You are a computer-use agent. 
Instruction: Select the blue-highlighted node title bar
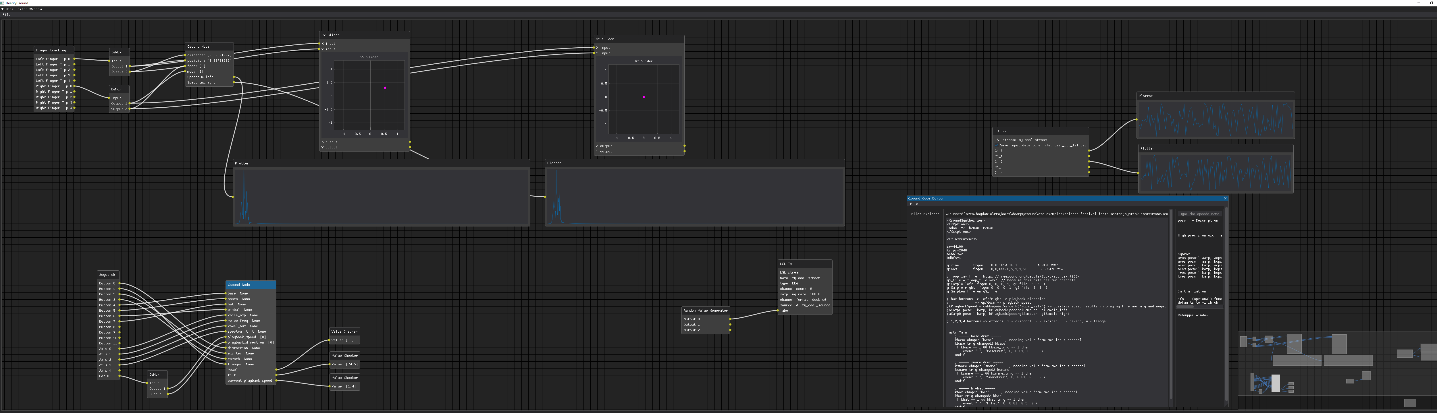click(250, 284)
